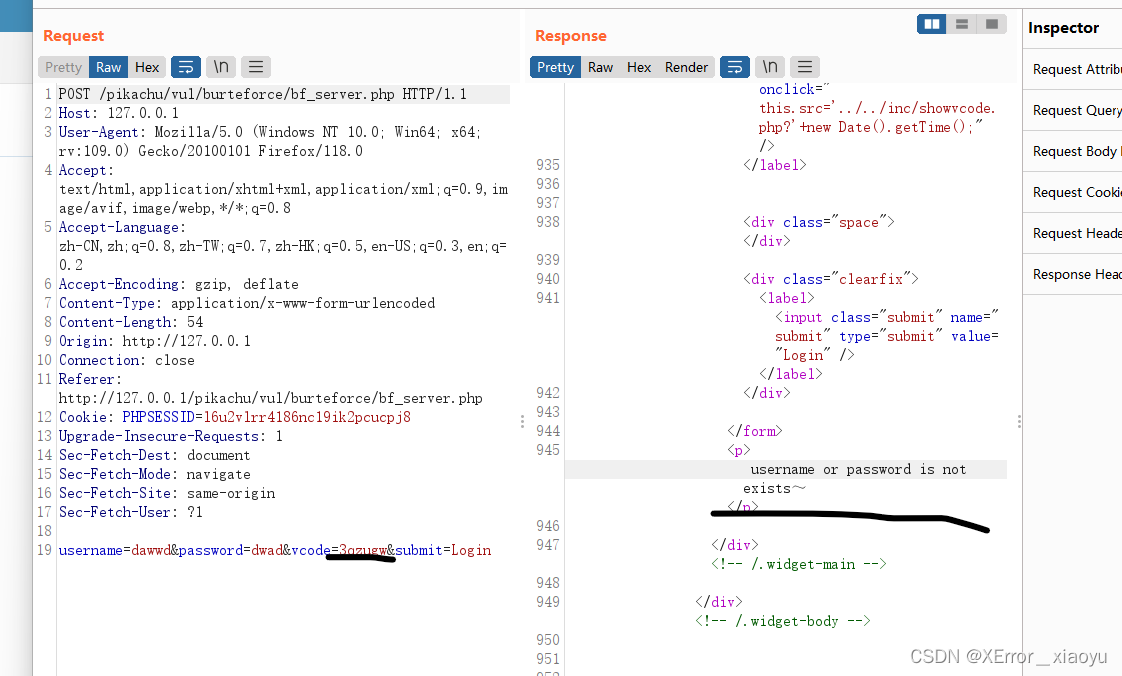Expand Response Headers in Inspector
Viewport: 1122px width, 676px height.
coord(1076,274)
